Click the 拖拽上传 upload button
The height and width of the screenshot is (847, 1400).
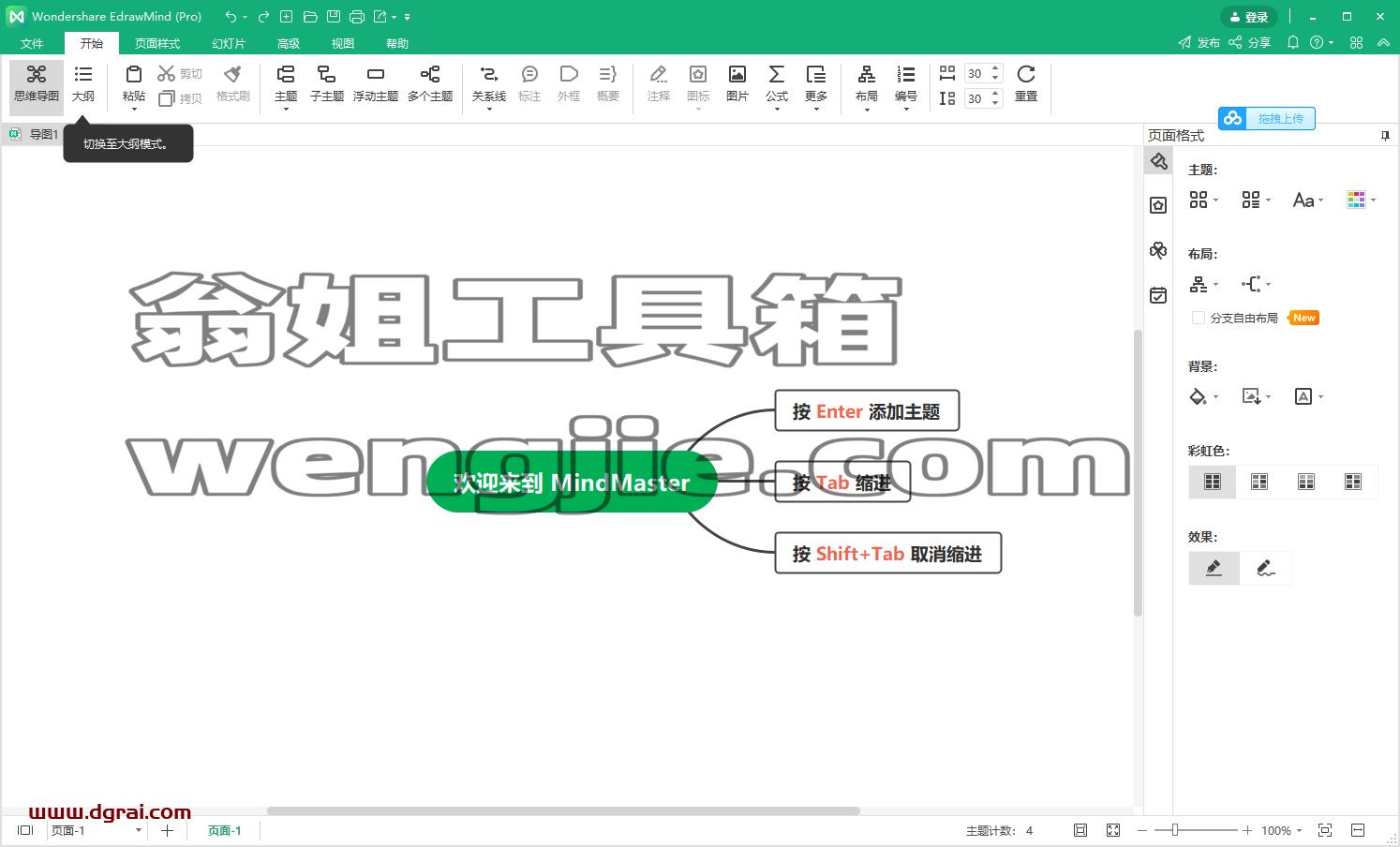tap(1267, 118)
